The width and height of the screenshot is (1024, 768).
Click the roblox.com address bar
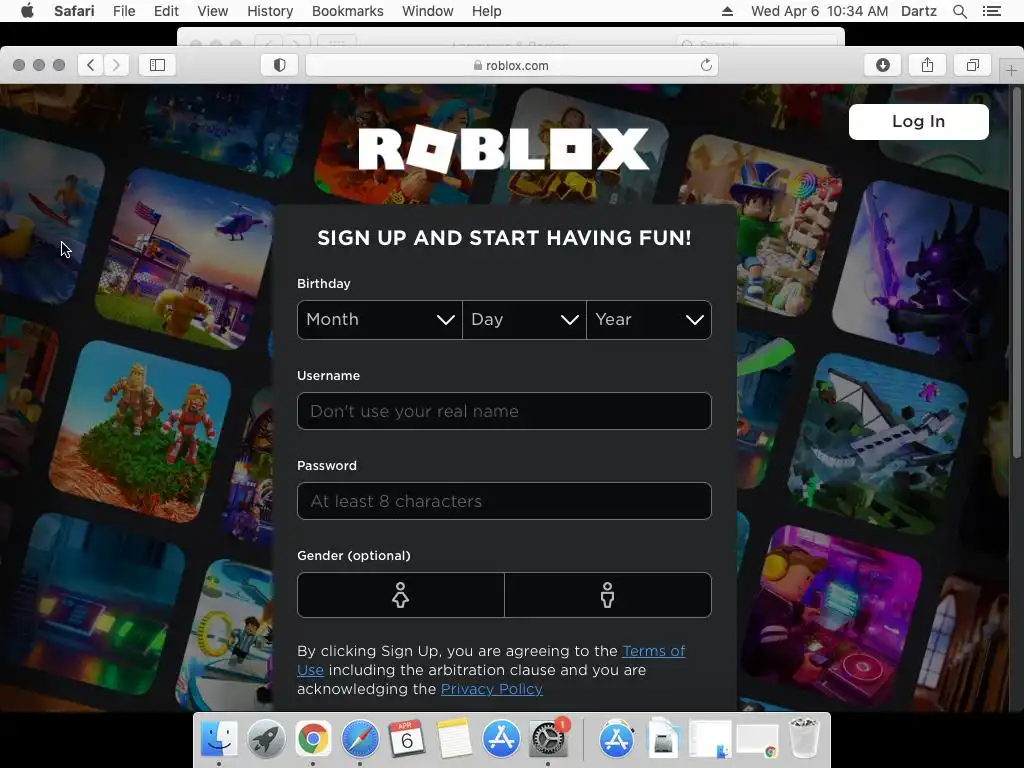(511, 65)
